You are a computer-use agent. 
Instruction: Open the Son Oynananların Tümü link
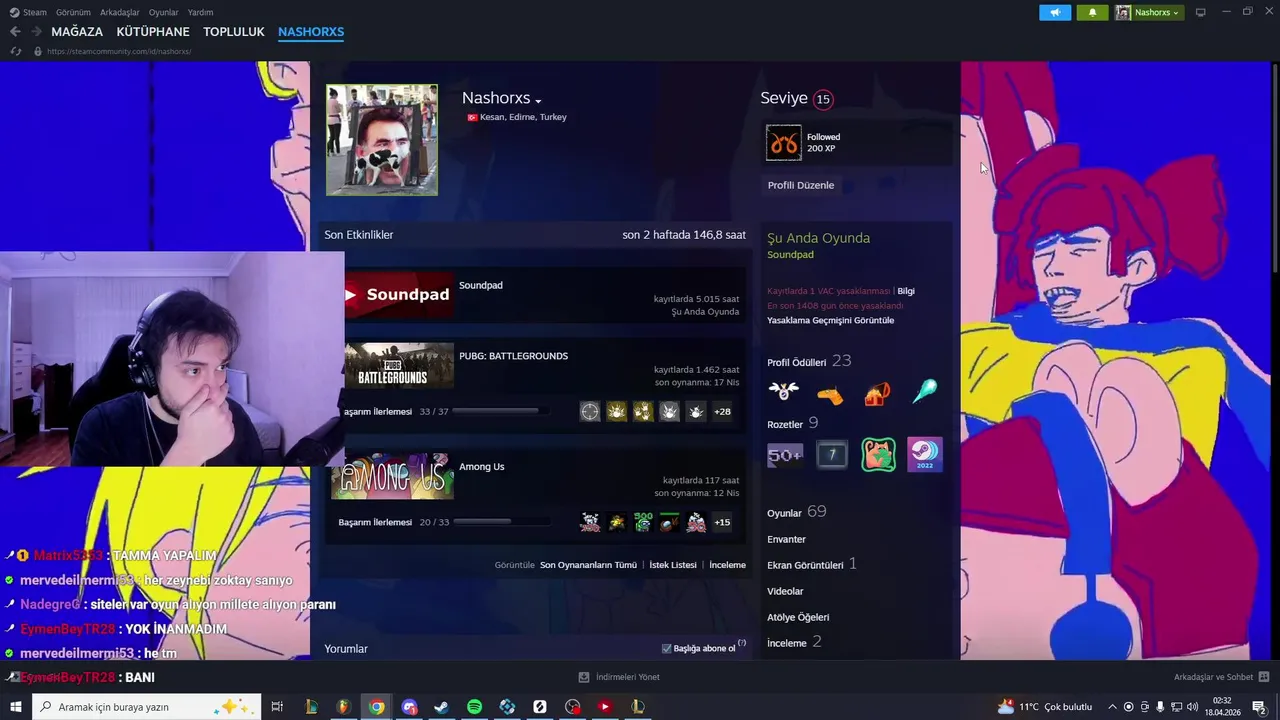click(x=588, y=565)
